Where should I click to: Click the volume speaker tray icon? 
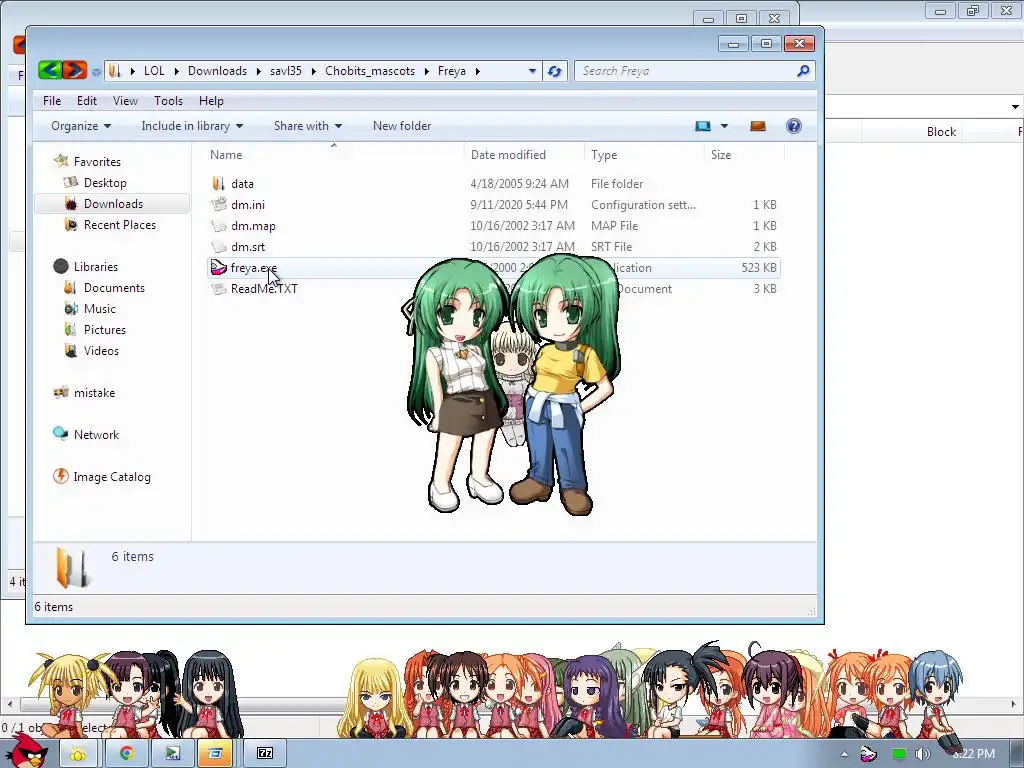point(923,754)
